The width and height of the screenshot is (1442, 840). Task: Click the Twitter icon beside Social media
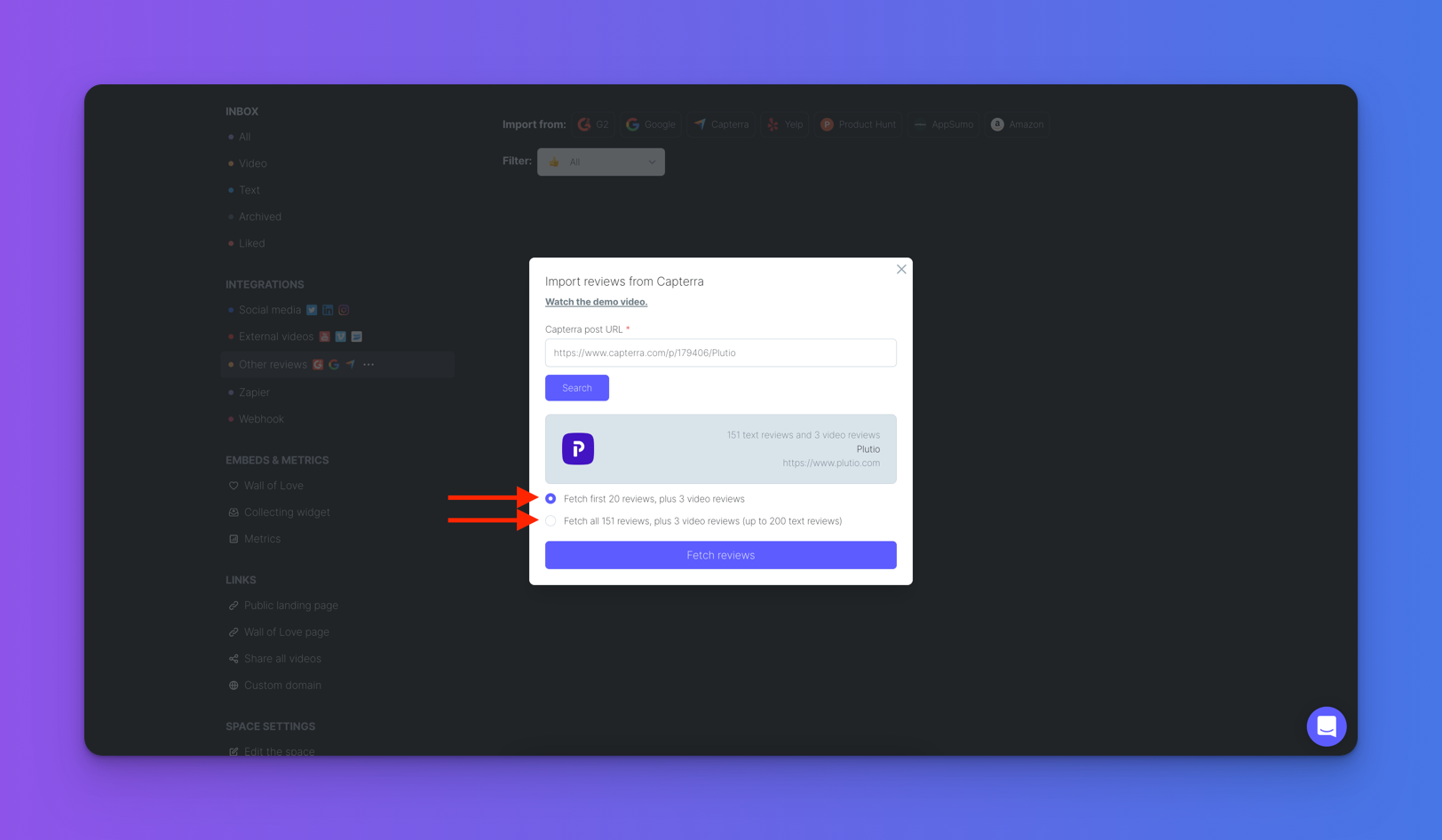pyautogui.click(x=312, y=310)
